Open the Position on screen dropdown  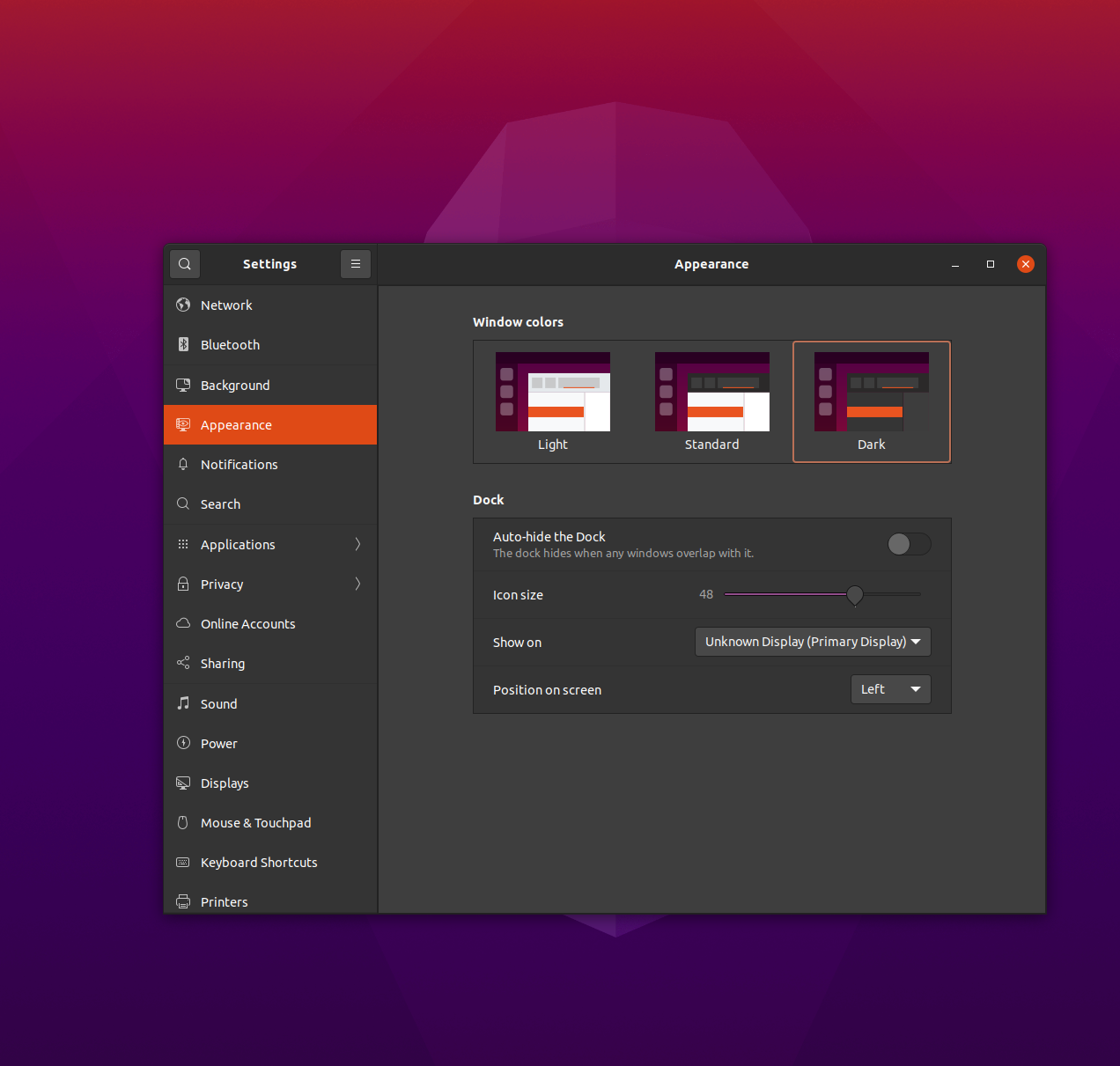click(890, 689)
